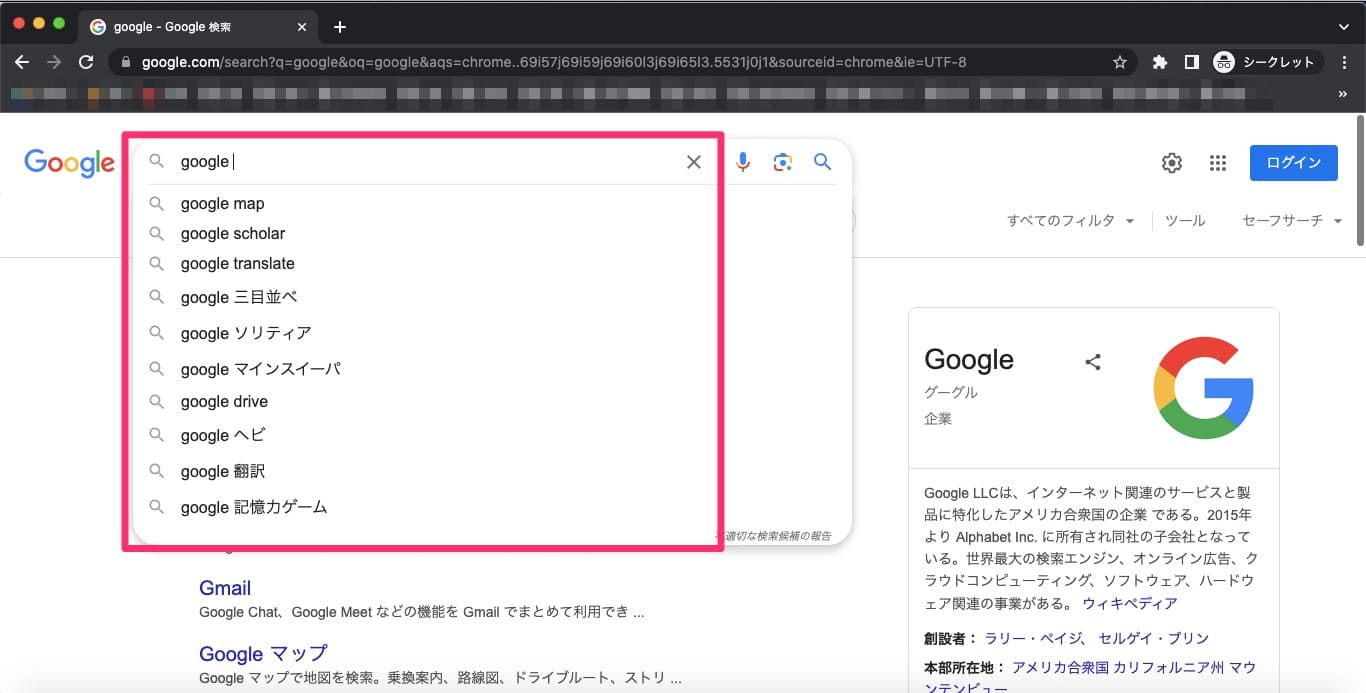The width and height of the screenshot is (1366, 693).
Task: Click the ツール button
Action: [x=1185, y=220]
